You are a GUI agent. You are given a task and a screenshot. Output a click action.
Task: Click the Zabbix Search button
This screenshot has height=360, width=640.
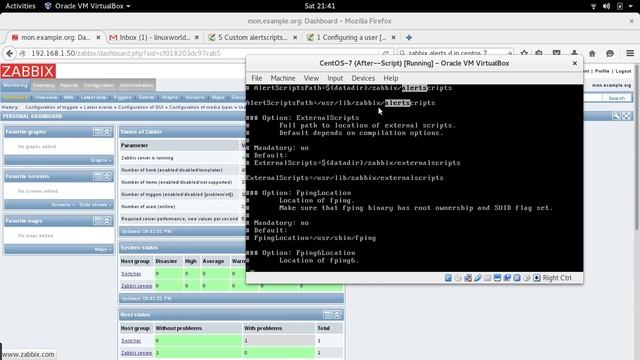(617, 98)
